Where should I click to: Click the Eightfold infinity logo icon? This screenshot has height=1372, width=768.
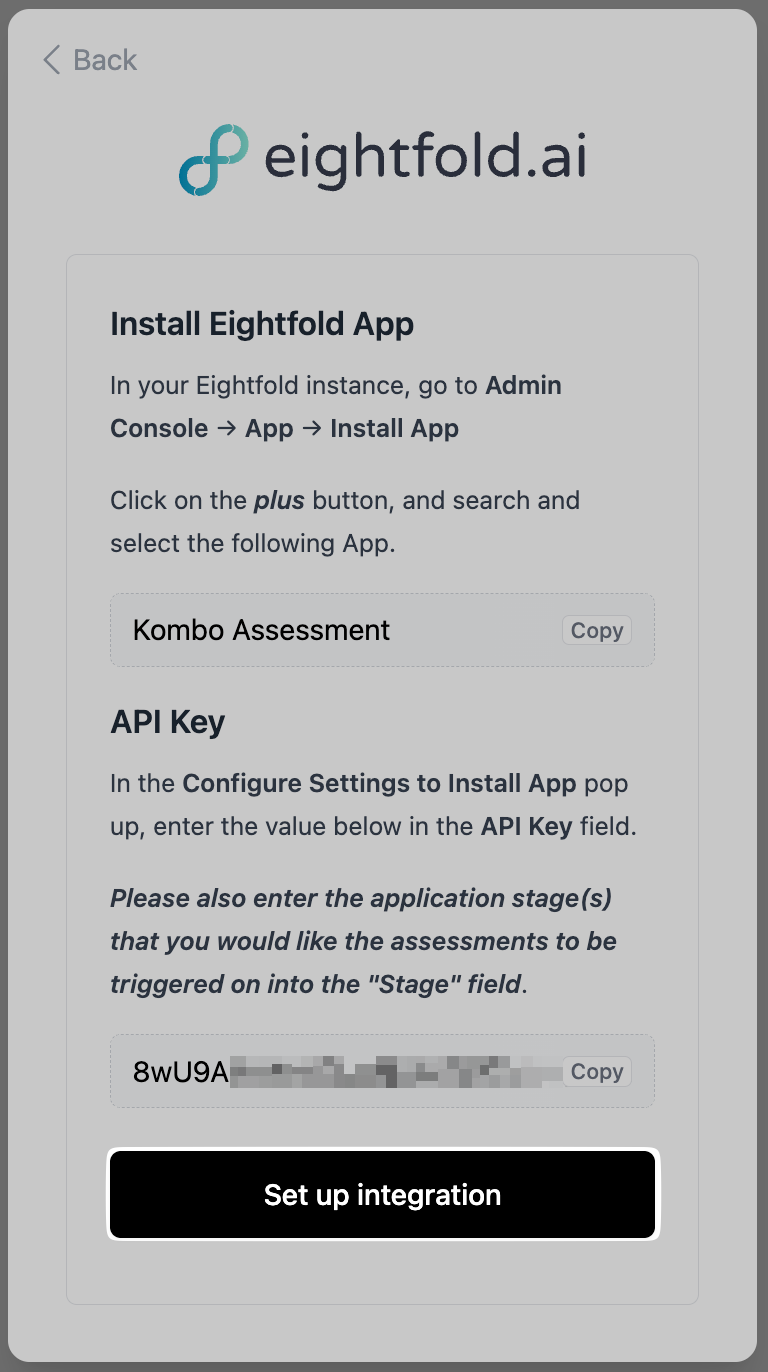pyautogui.click(x=212, y=160)
